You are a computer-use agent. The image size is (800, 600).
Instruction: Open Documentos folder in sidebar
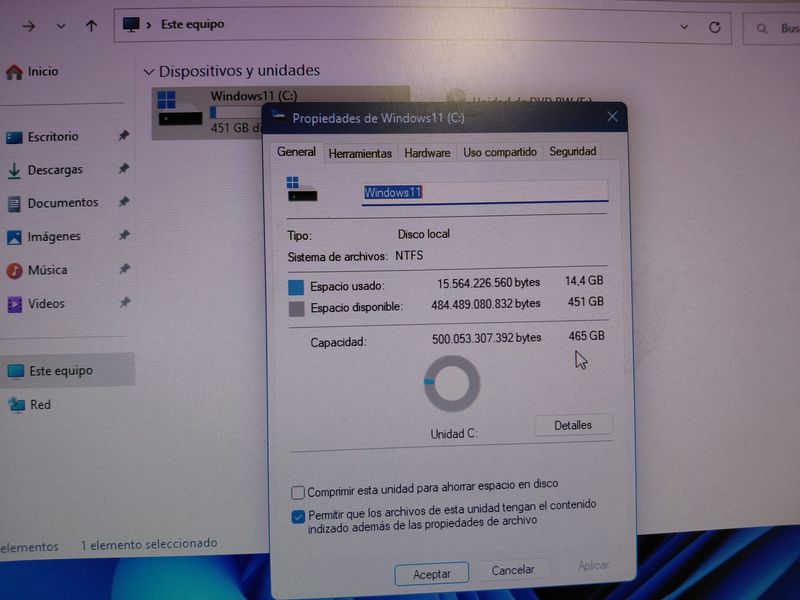[x=53, y=203]
